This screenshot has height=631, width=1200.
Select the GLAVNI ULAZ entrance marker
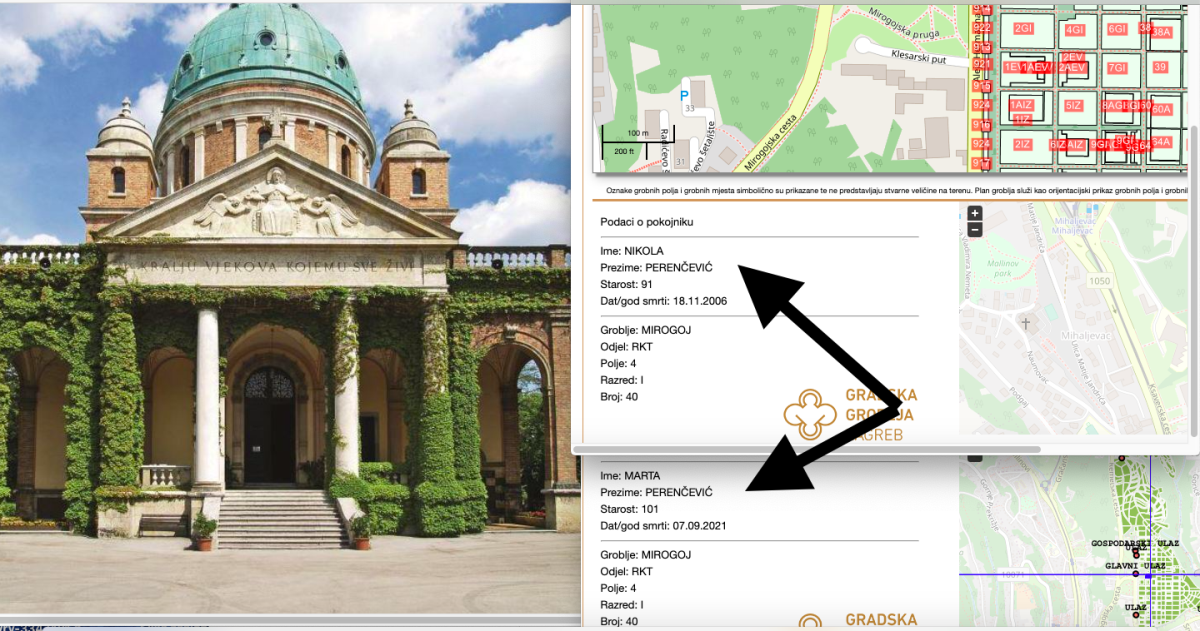click(1135, 573)
